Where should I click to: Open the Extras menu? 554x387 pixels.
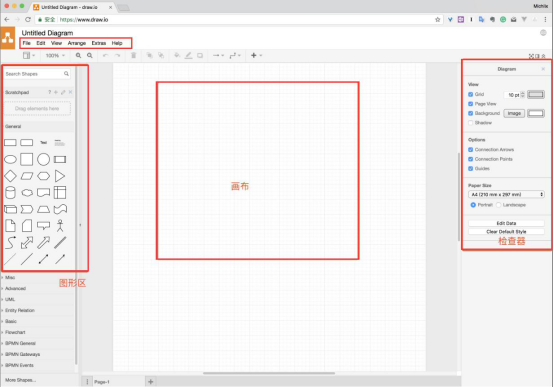pyautogui.click(x=99, y=43)
